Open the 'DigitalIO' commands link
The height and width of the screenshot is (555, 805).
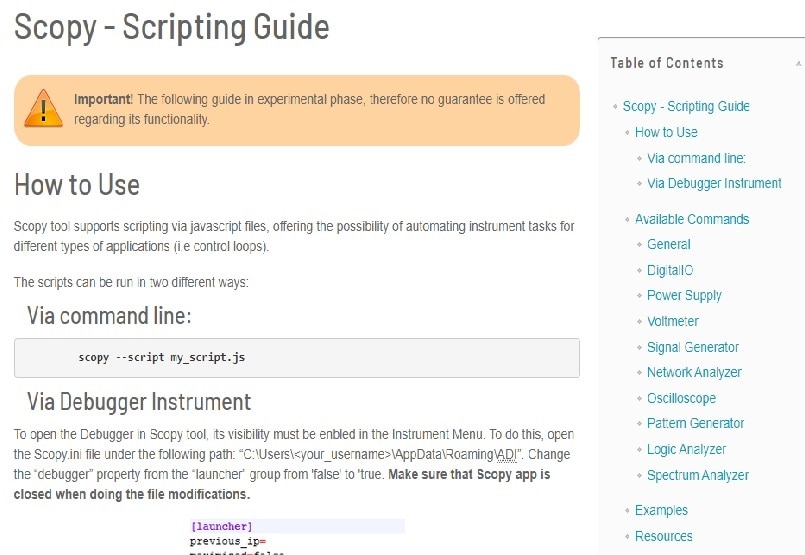[x=670, y=270]
